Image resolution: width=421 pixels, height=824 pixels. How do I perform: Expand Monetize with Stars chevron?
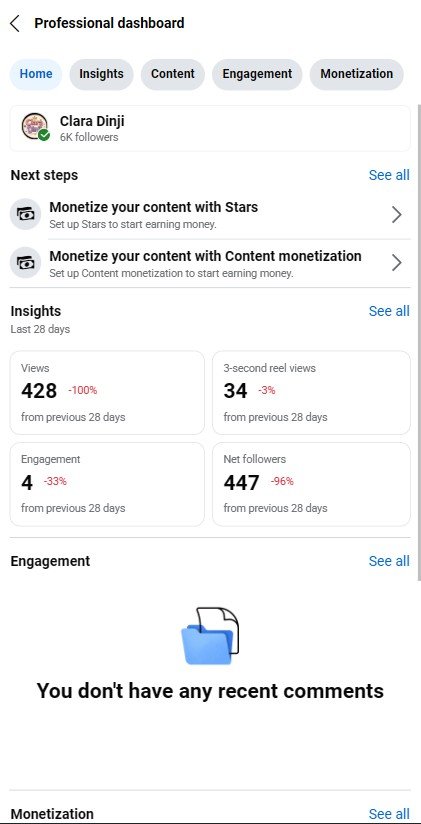pyautogui.click(x=397, y=214)
